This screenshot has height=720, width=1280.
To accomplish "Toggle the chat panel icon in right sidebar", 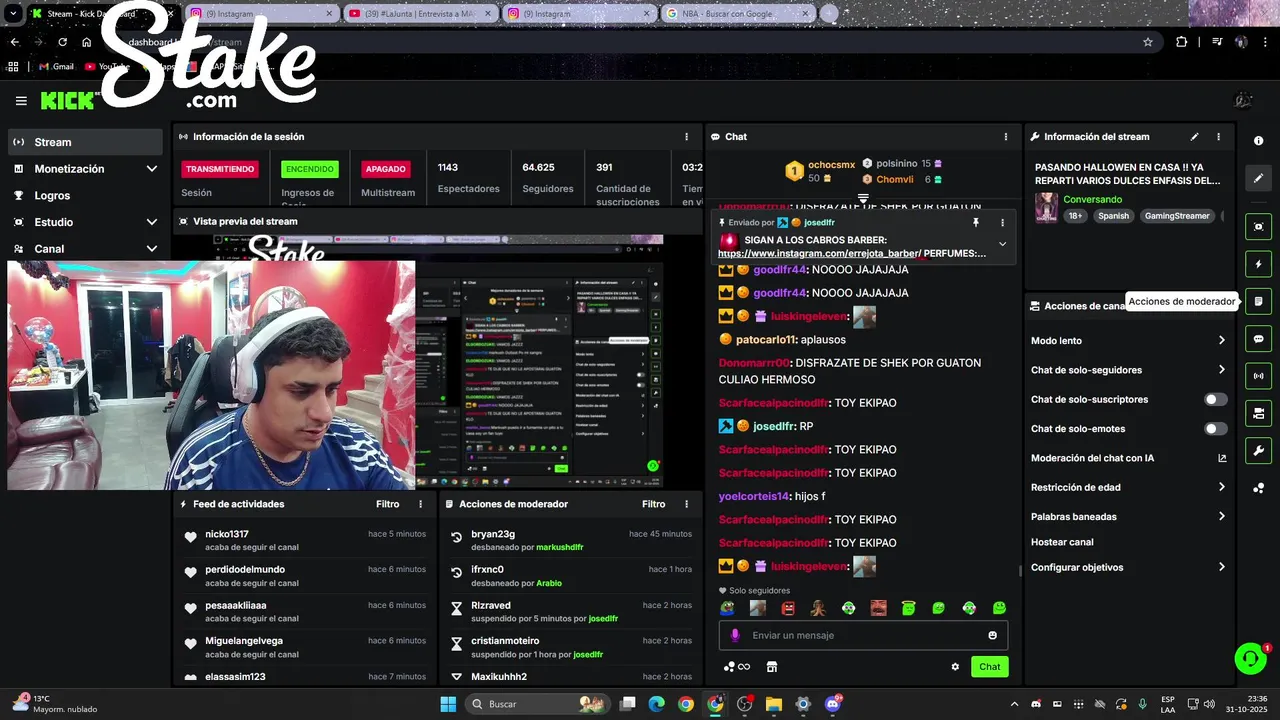I will tap(1259, 339).
